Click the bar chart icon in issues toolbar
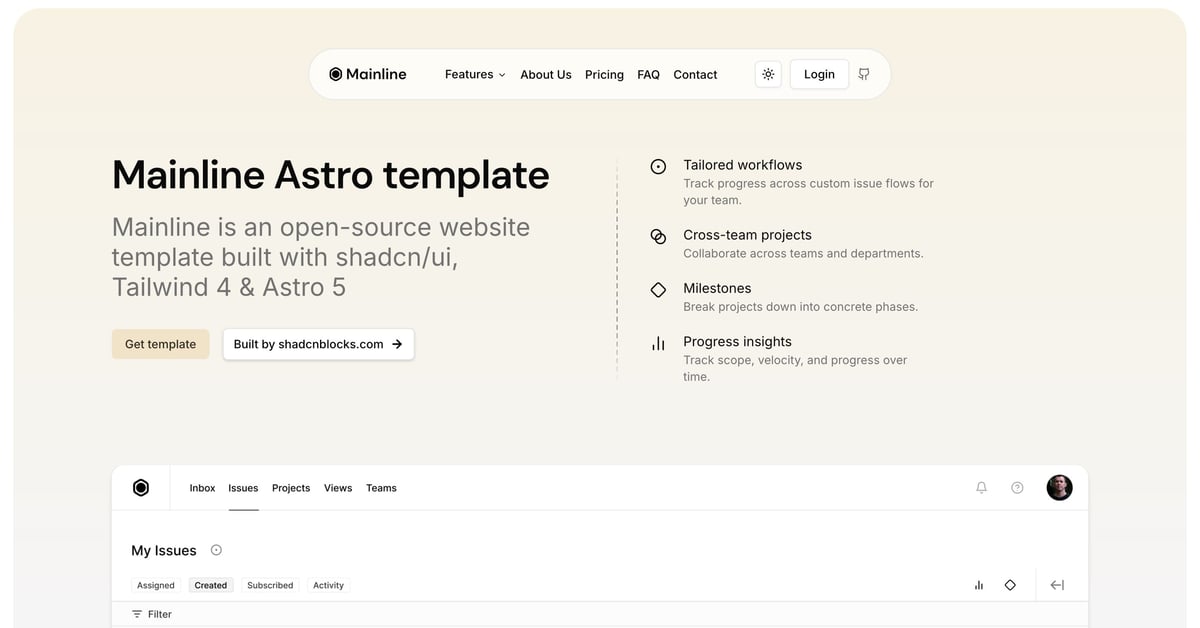This screenshot has width=1200, height=628. pos(979,585)
